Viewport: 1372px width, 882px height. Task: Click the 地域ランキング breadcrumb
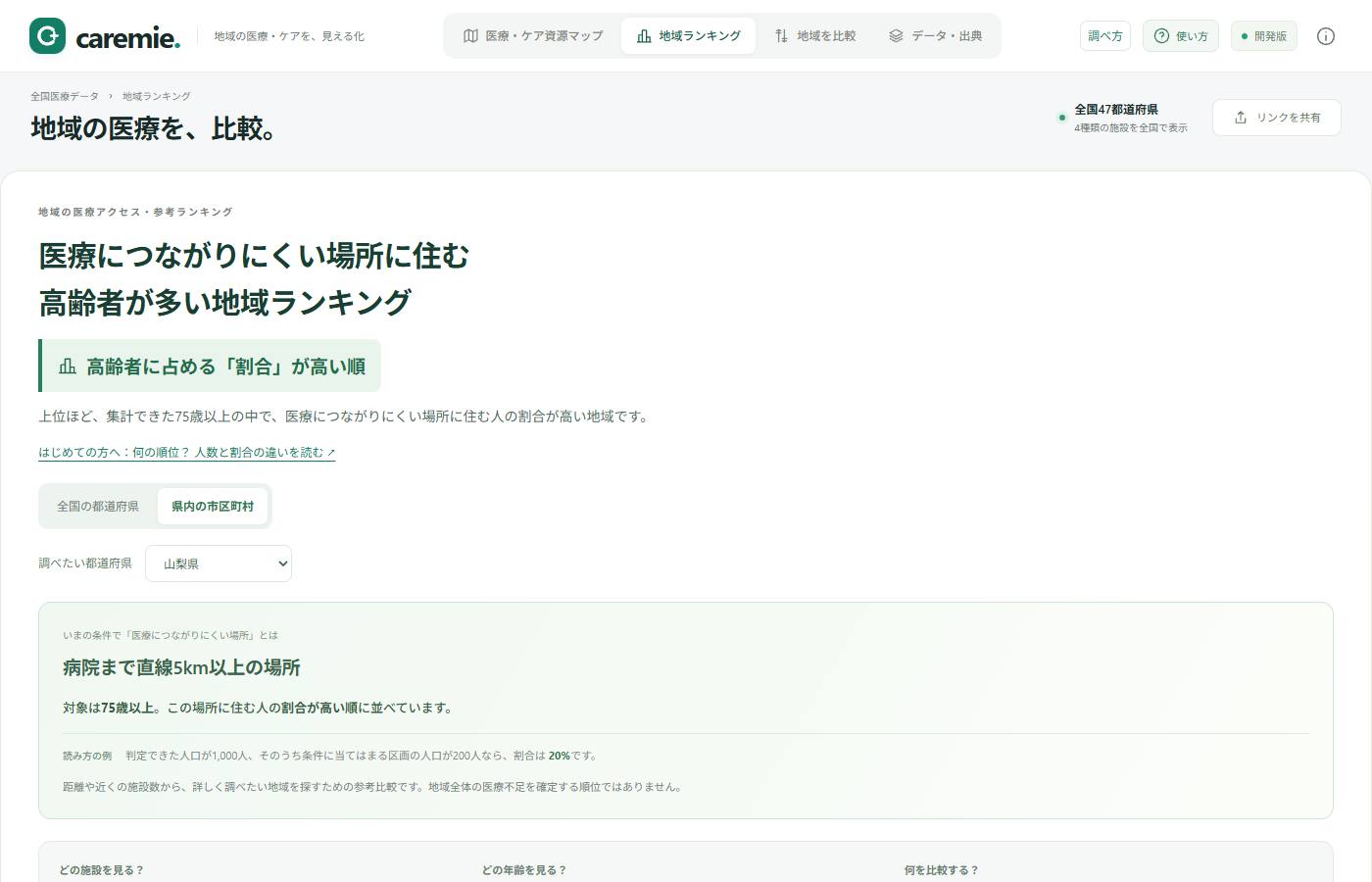pos(157,96)
